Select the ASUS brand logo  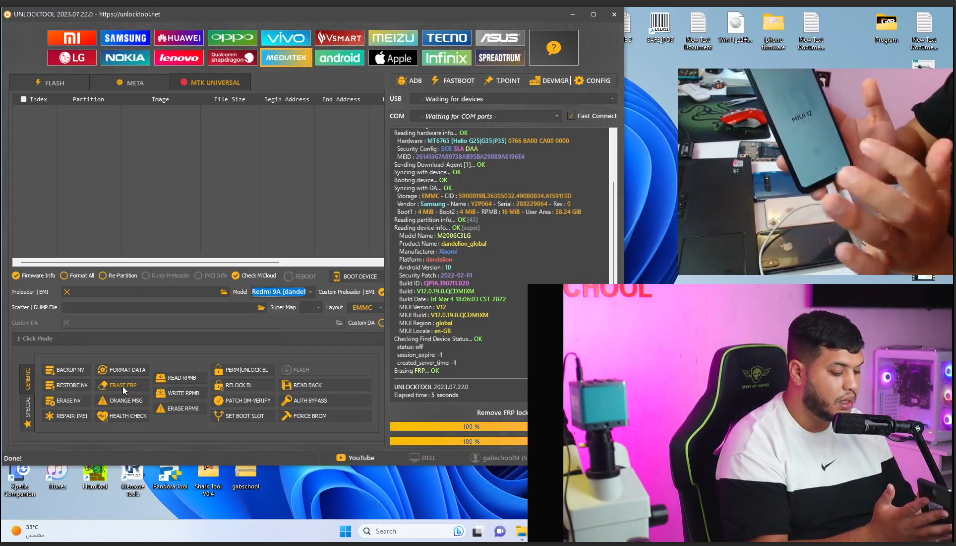[x=500, y=38]
